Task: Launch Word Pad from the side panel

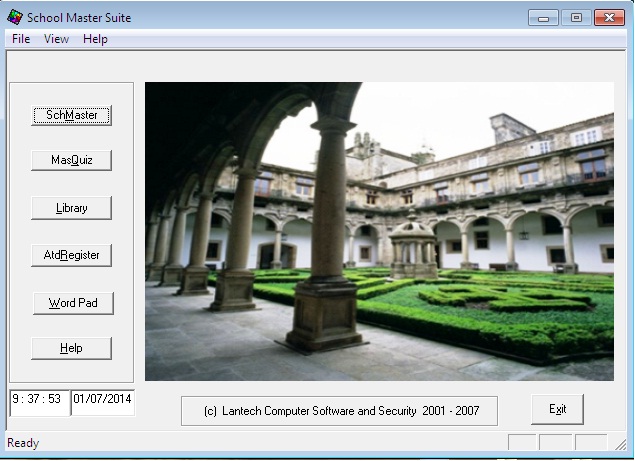Action: coord(71,303)
